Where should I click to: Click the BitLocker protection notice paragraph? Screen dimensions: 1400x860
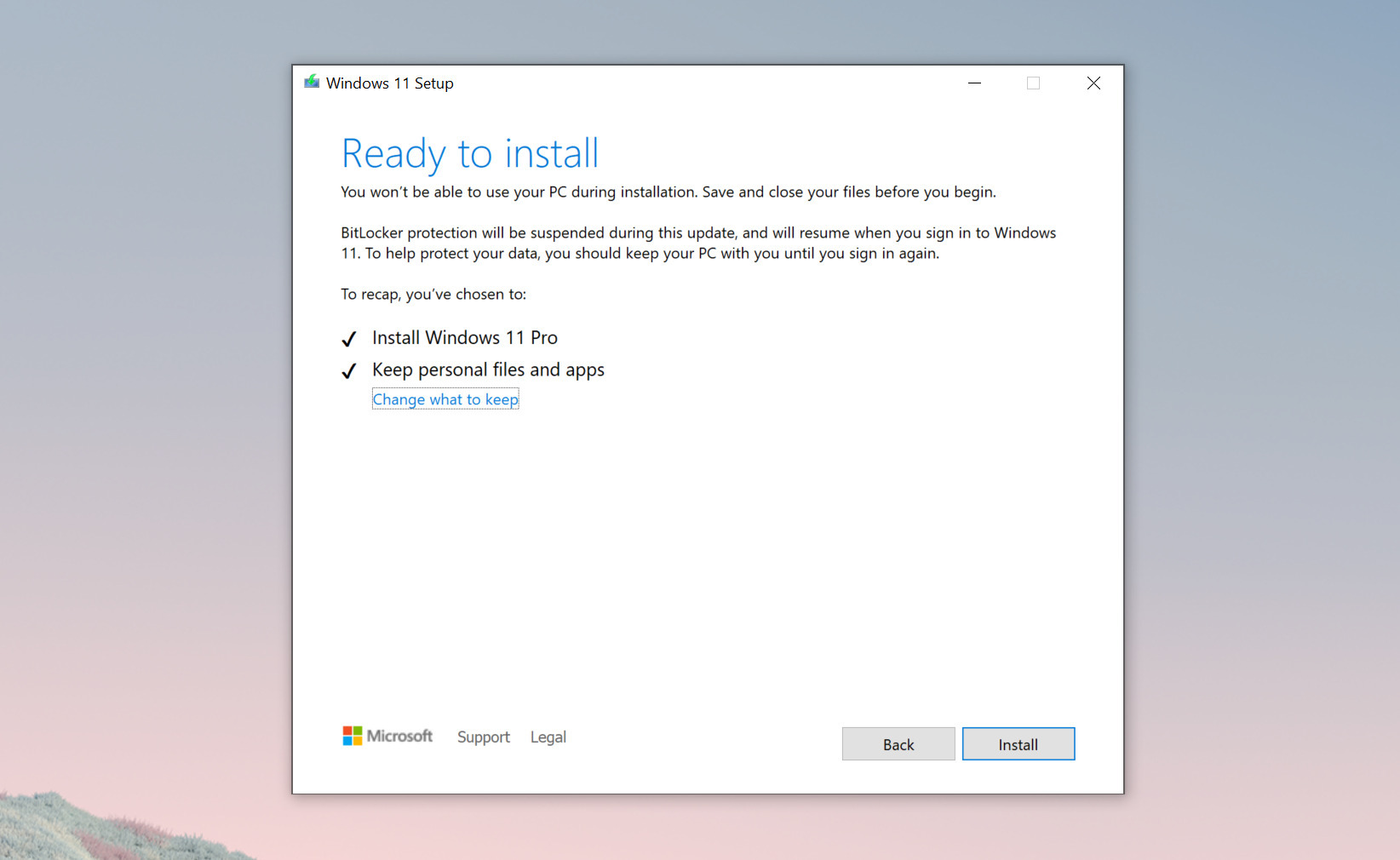tap(697, 243)
